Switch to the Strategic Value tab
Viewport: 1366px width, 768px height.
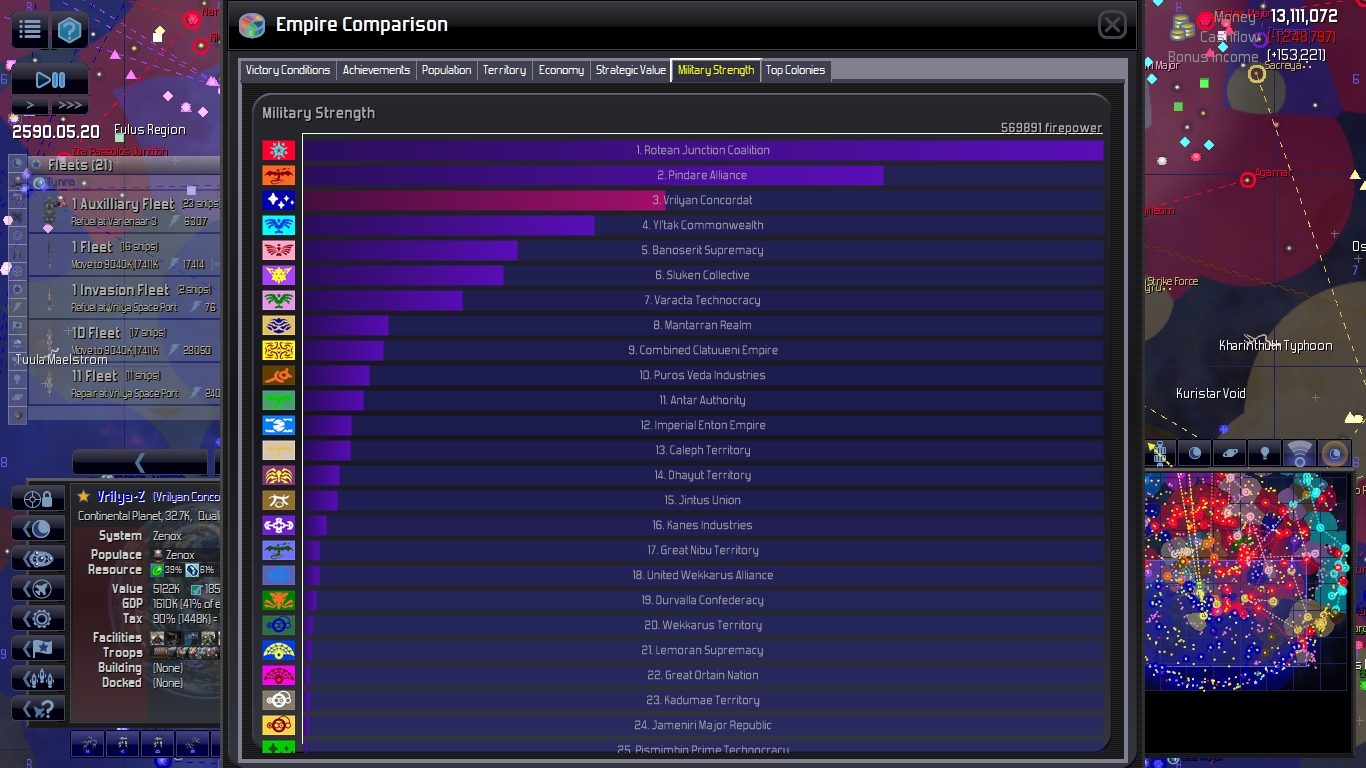tap(630, 70)
